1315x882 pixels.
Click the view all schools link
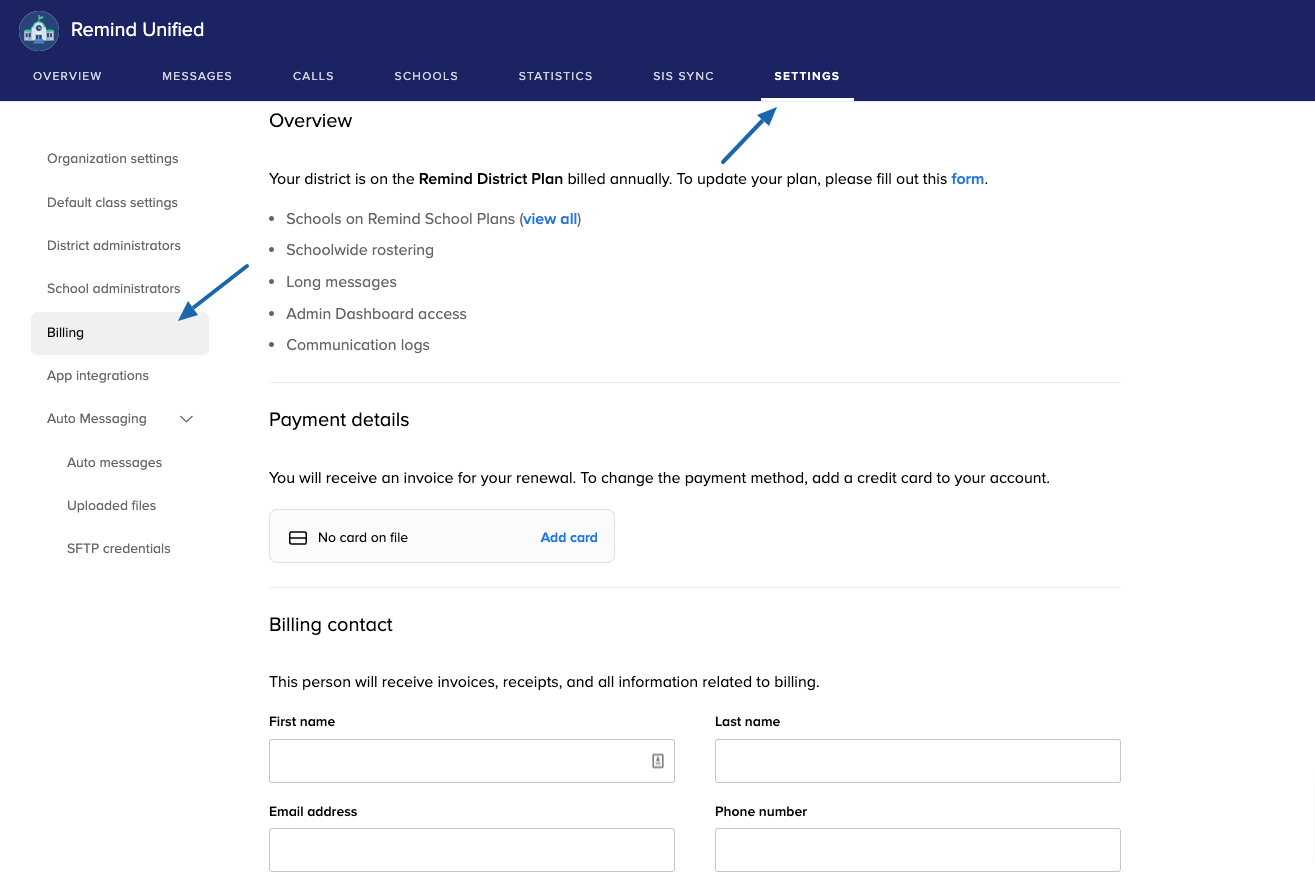click(x=550, y=219)
